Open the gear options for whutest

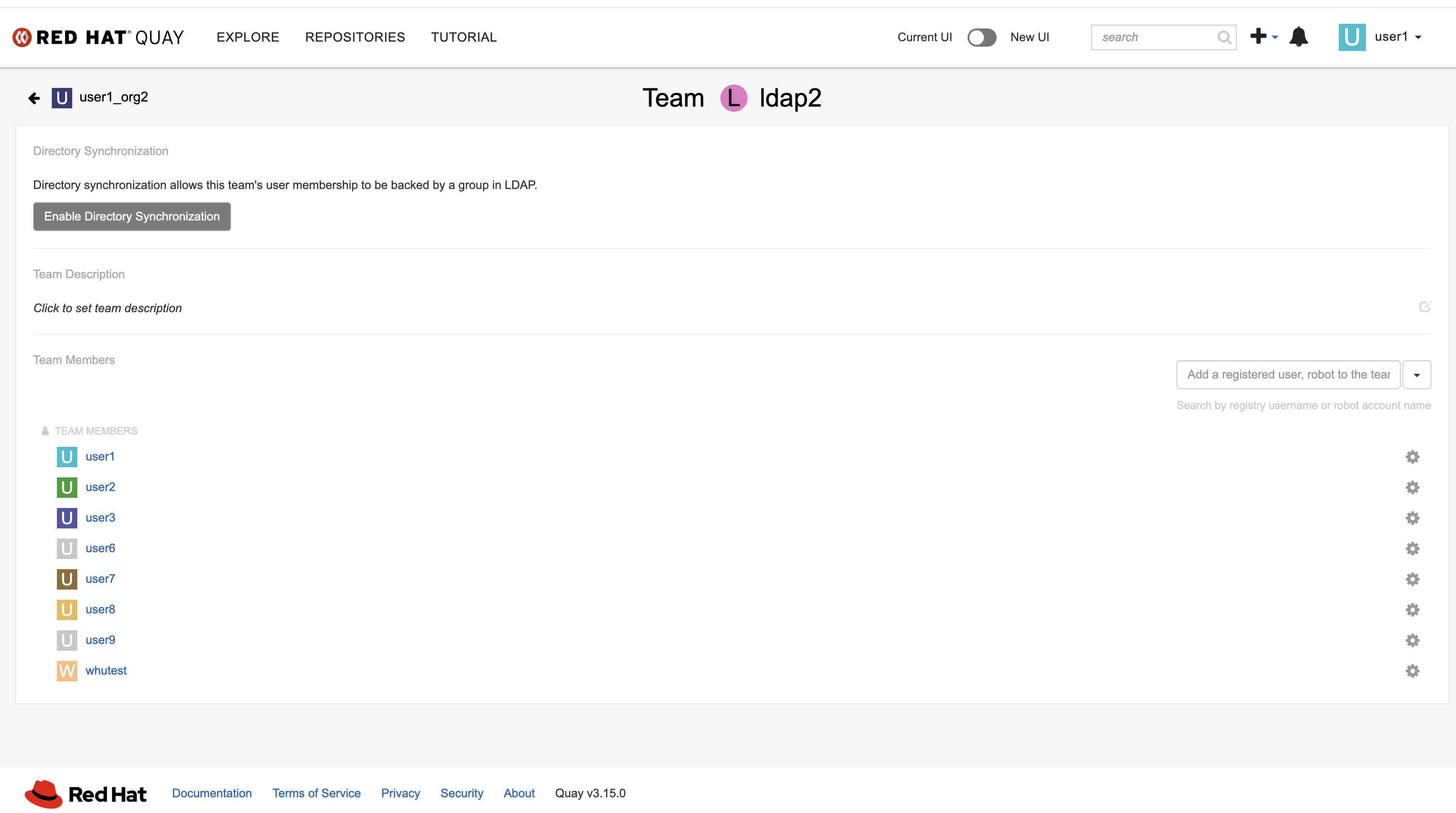point(1412,671)
